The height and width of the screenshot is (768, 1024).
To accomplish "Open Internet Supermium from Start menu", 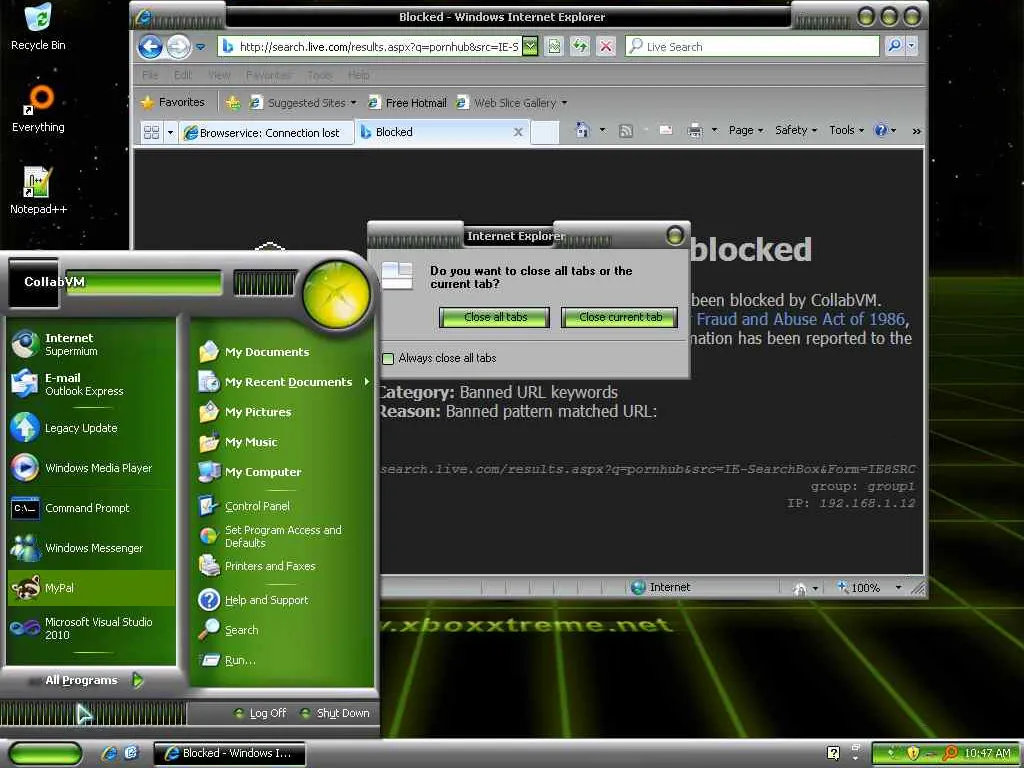I will click(91, 344).
